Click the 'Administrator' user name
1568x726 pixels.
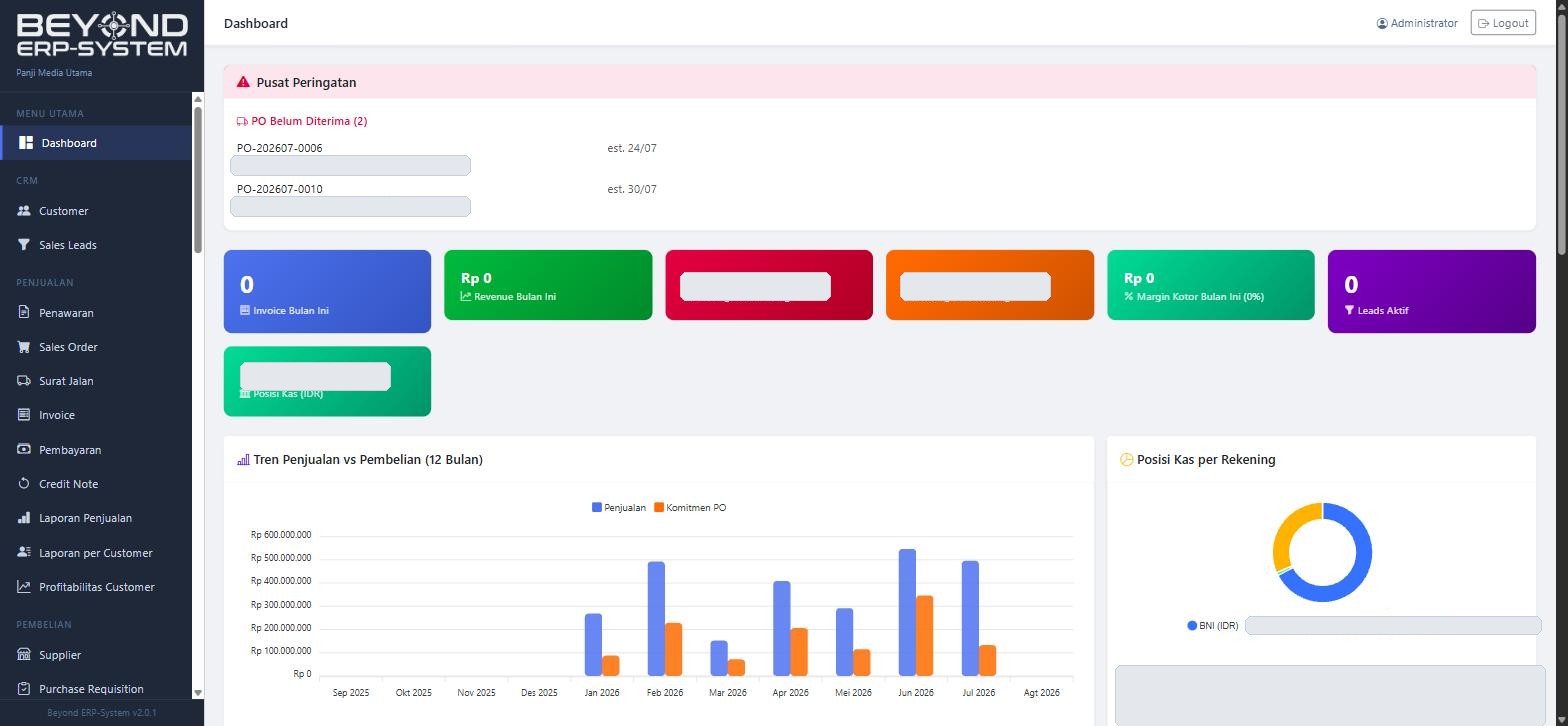point(1424,23)
